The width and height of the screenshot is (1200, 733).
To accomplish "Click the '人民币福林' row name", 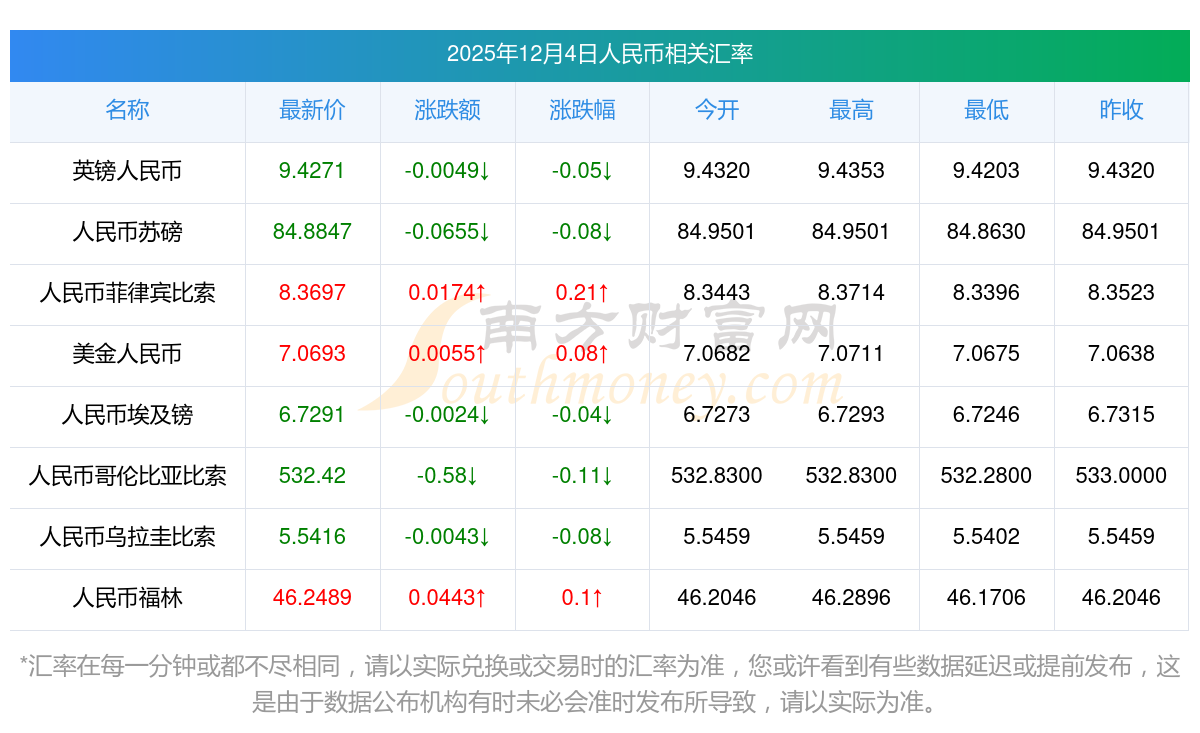I will click(127, 598).
